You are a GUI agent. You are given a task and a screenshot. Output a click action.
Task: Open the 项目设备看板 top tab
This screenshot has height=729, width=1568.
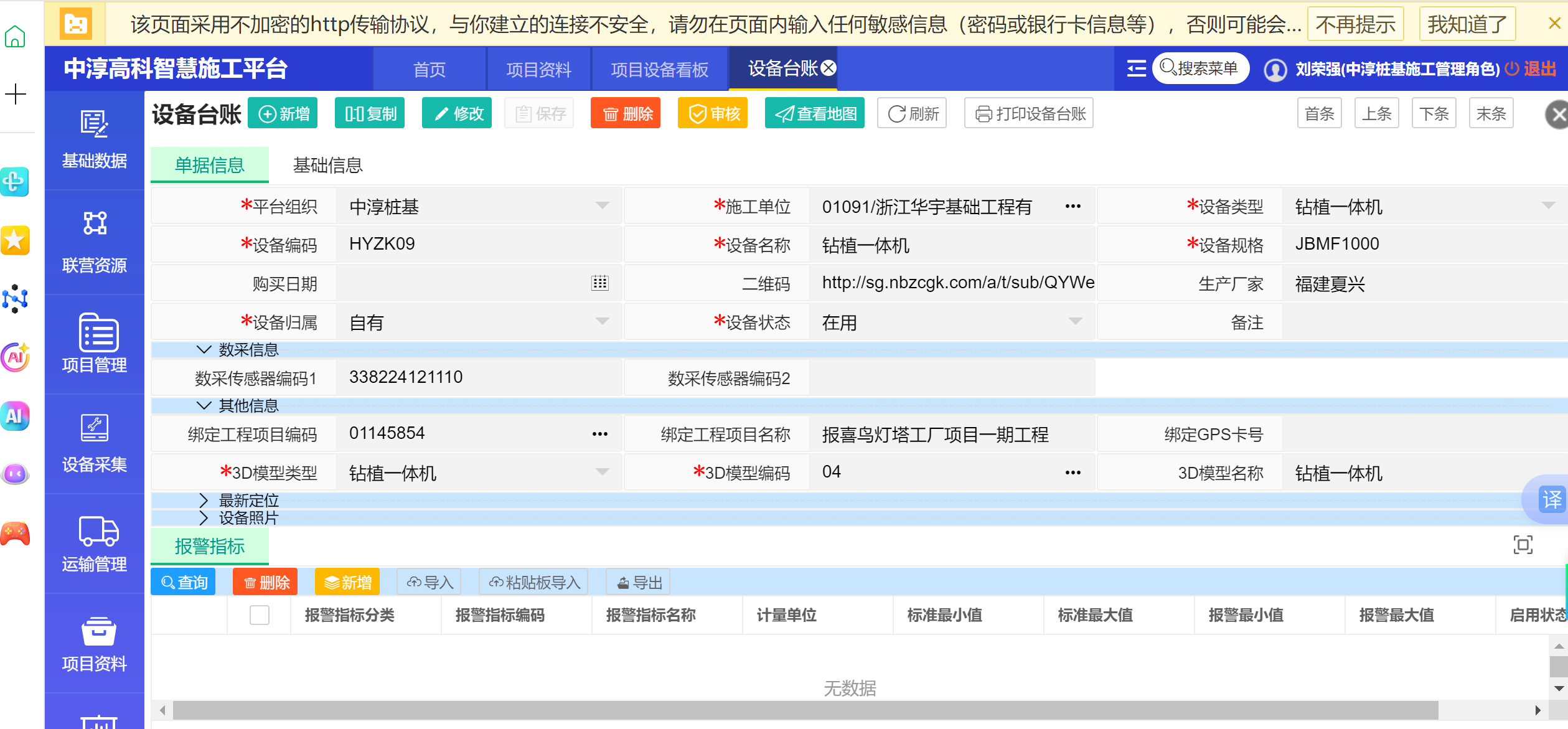(x=659, y=69)
